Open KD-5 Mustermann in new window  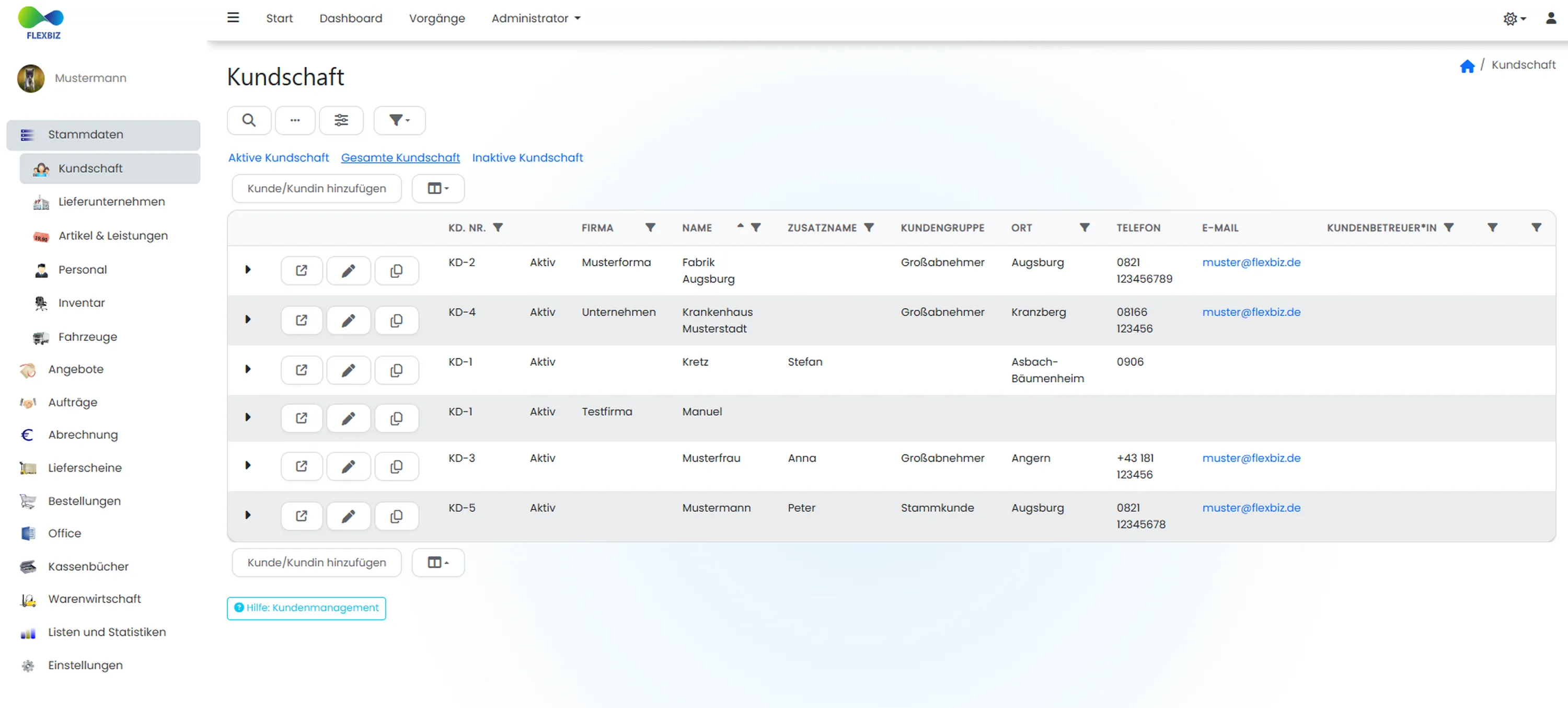point(301,516)
